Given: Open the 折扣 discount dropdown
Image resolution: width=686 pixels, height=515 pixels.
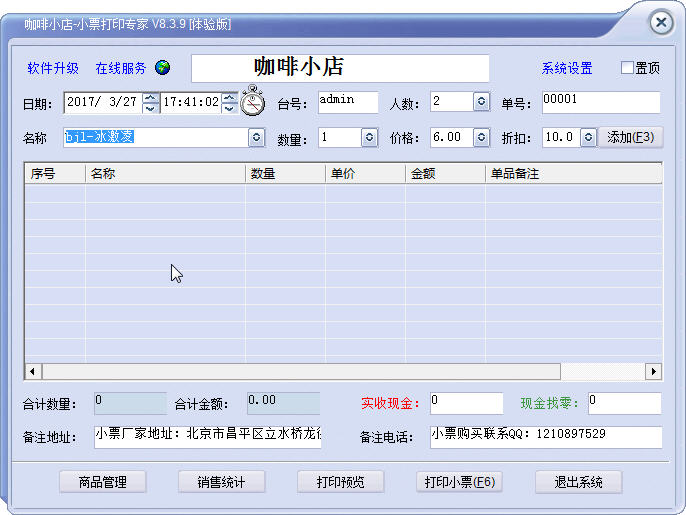Looking at the screenshot, I should [588, 137].
